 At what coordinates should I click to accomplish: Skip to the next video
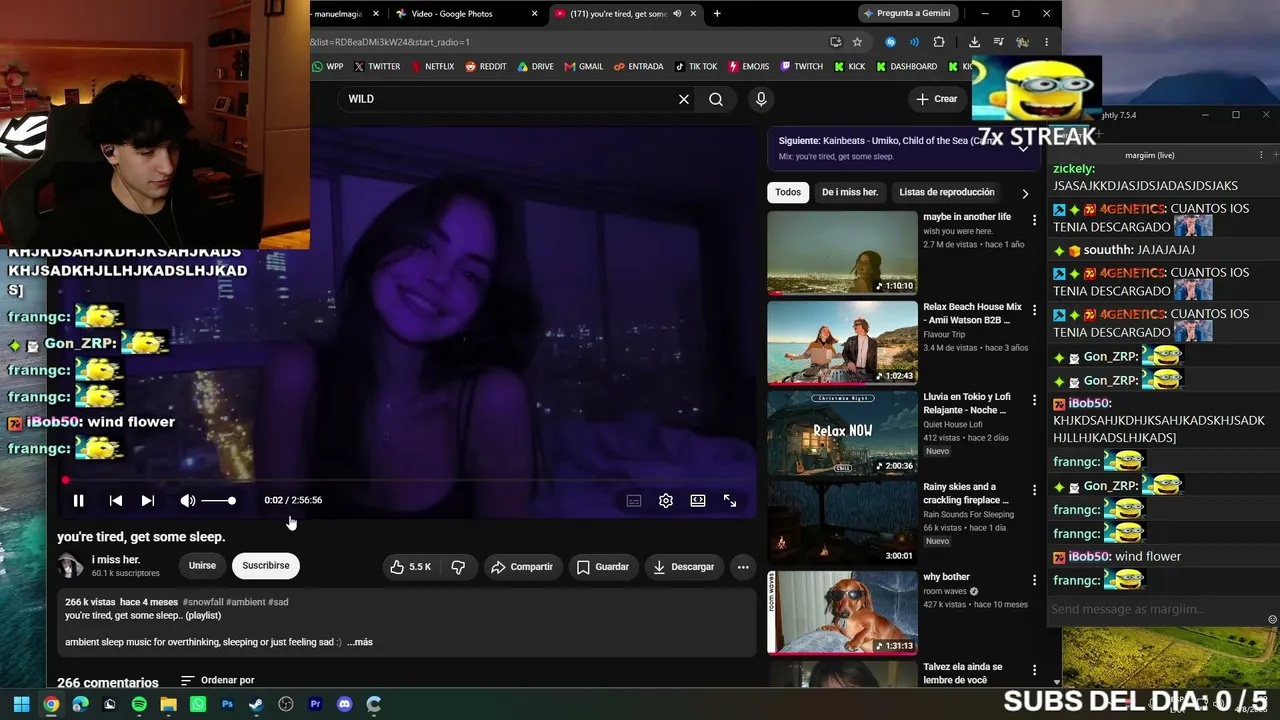(148, 501)
